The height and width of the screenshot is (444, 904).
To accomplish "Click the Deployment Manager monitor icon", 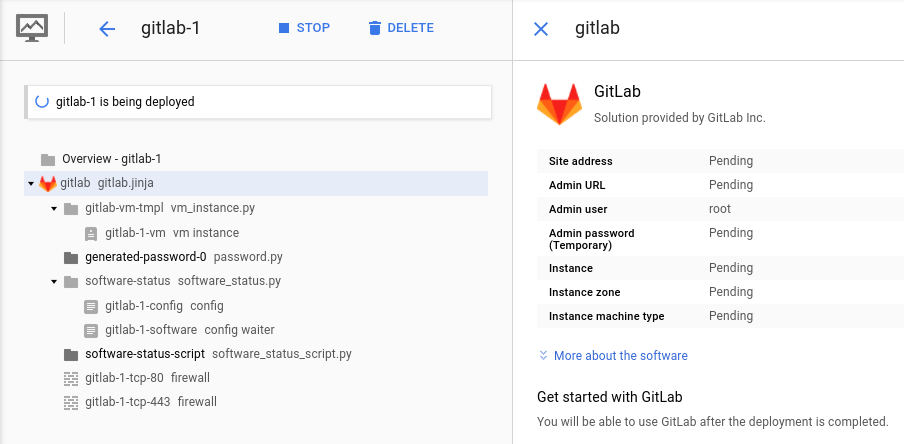I will click(33, 27).
